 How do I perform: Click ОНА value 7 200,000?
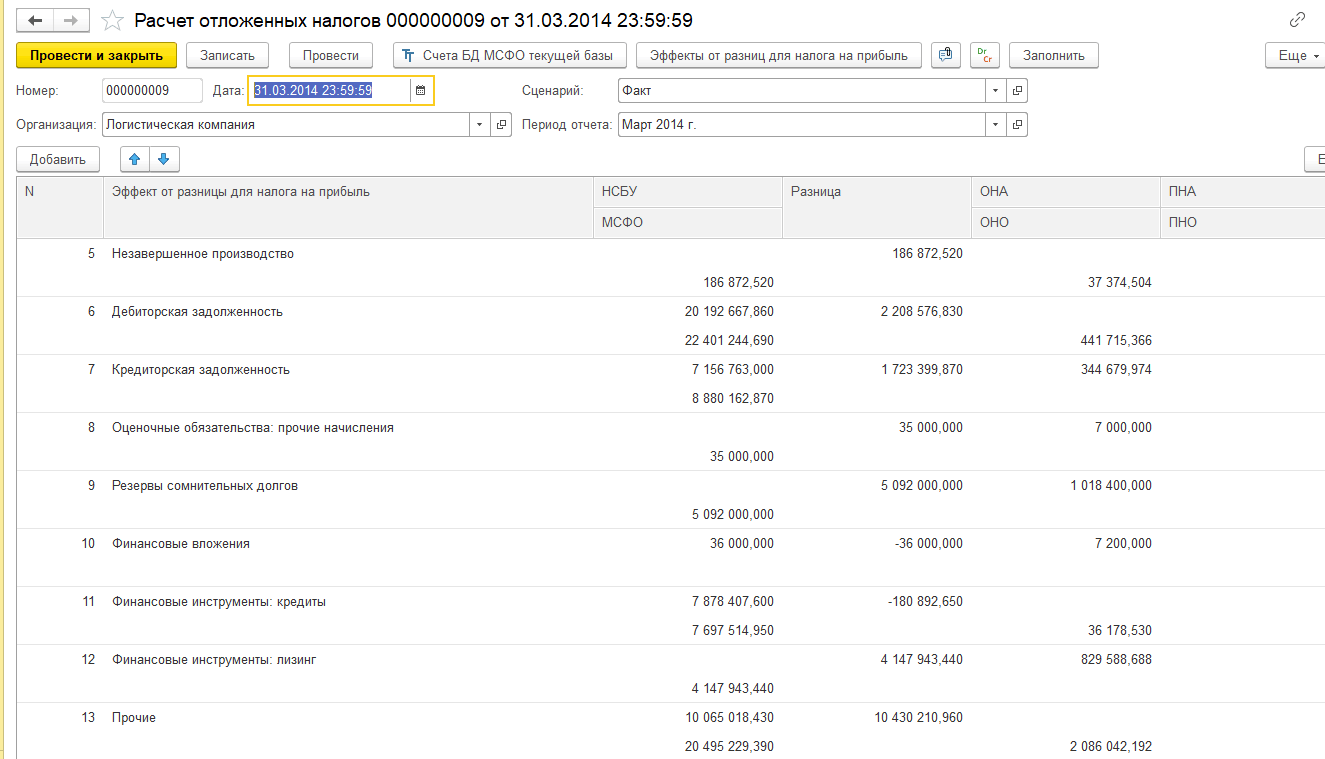(x=1123, y=544)
